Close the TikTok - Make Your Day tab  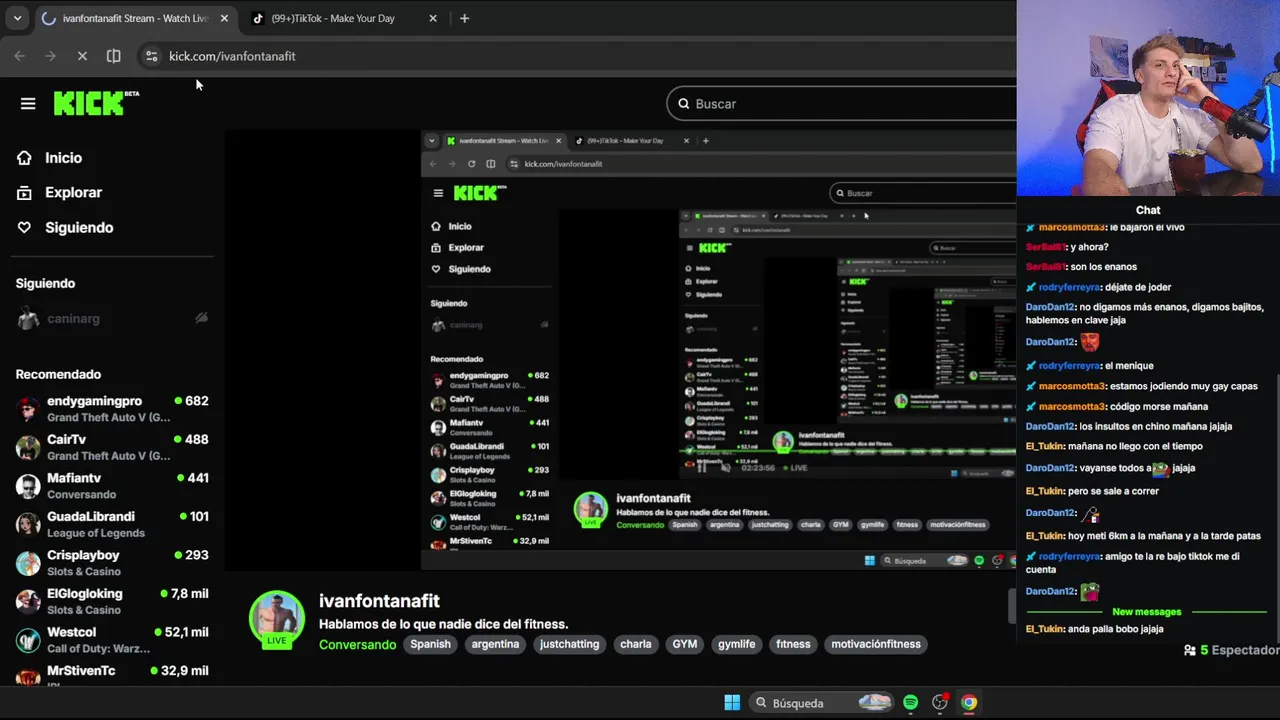(433, 18)
